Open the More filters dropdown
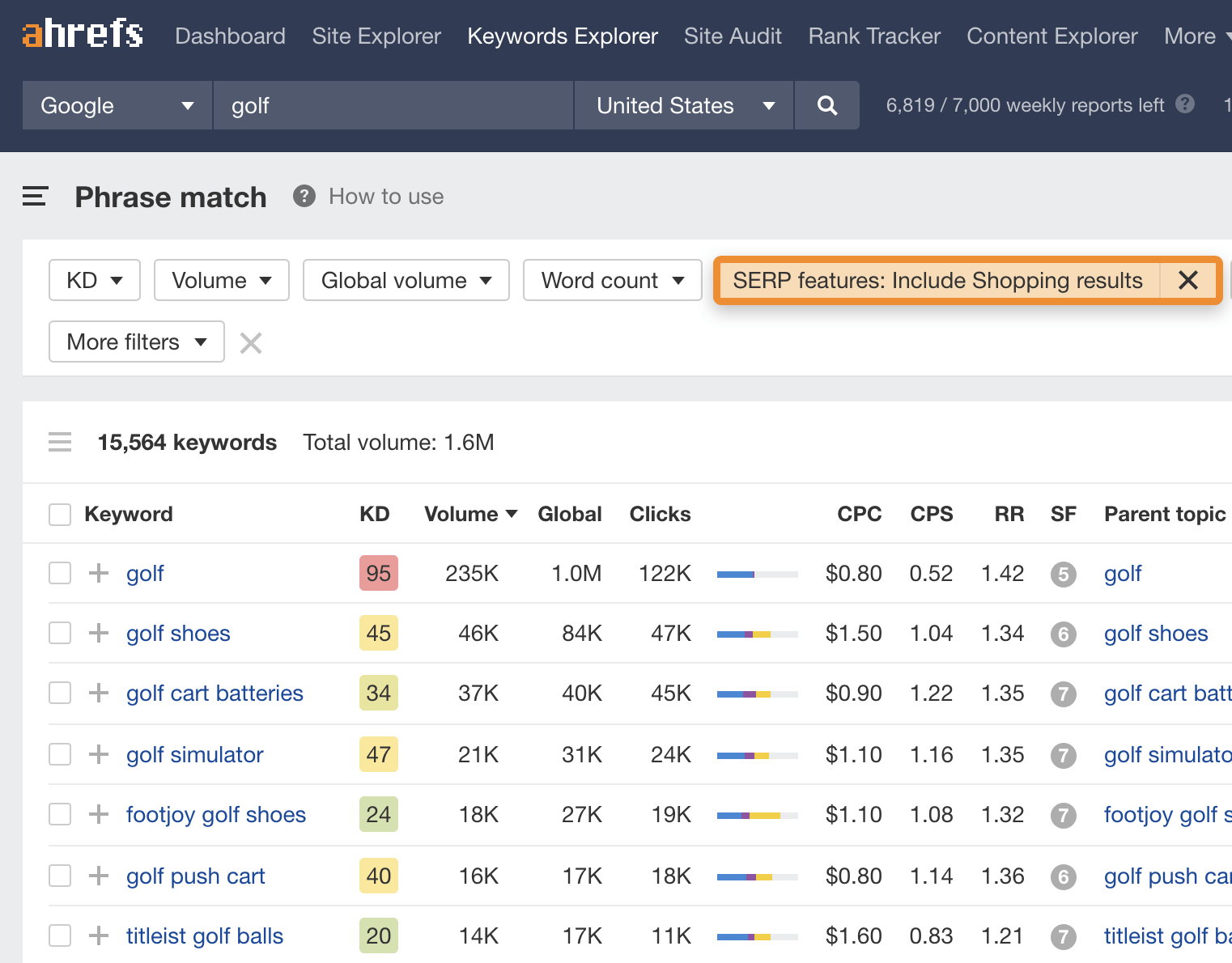Viewport: 1232px width, 963px height. point(136,342)
